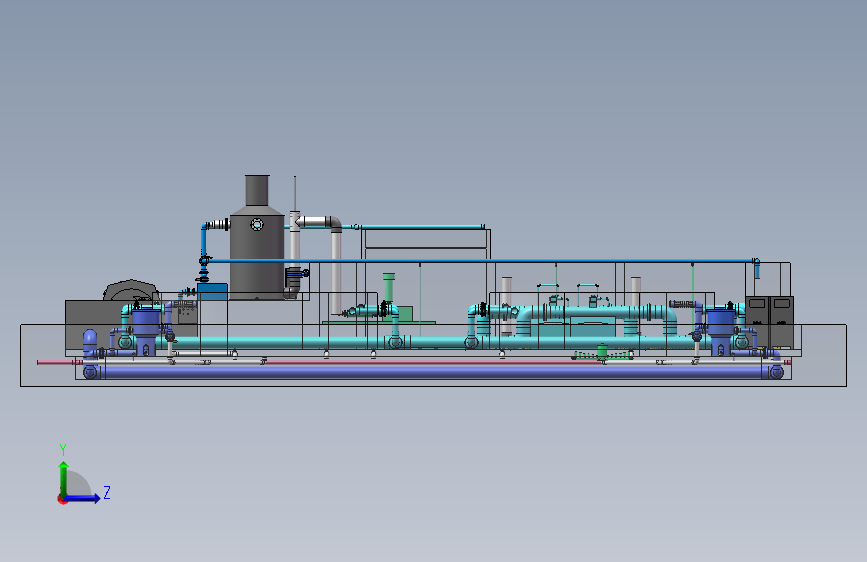Screen dimensions: 867x562
Task: Pick the circular porthole on the tower
Action: tap(257, 225)
